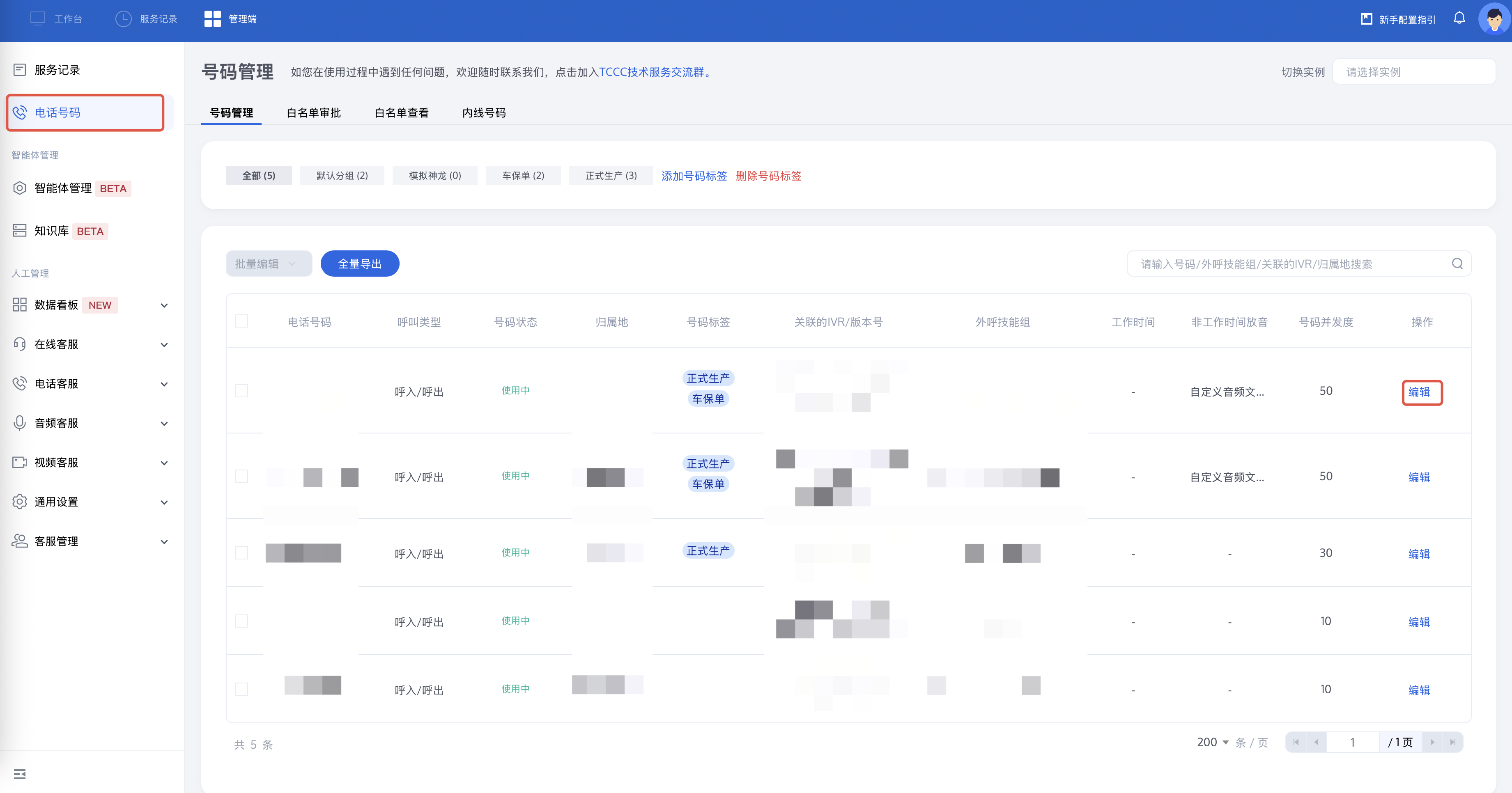Collapse sidebar using bottom menu icon

(20, 774)
